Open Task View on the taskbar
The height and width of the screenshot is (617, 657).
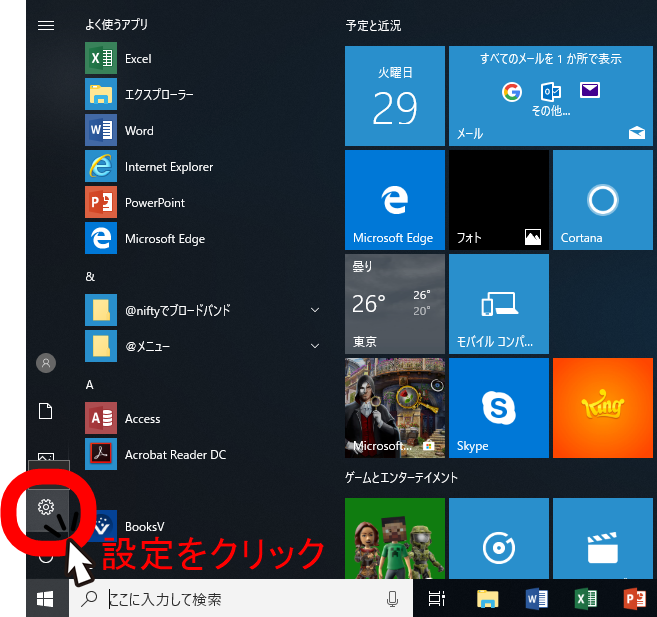pyautogui.click(x=437, y=599)
